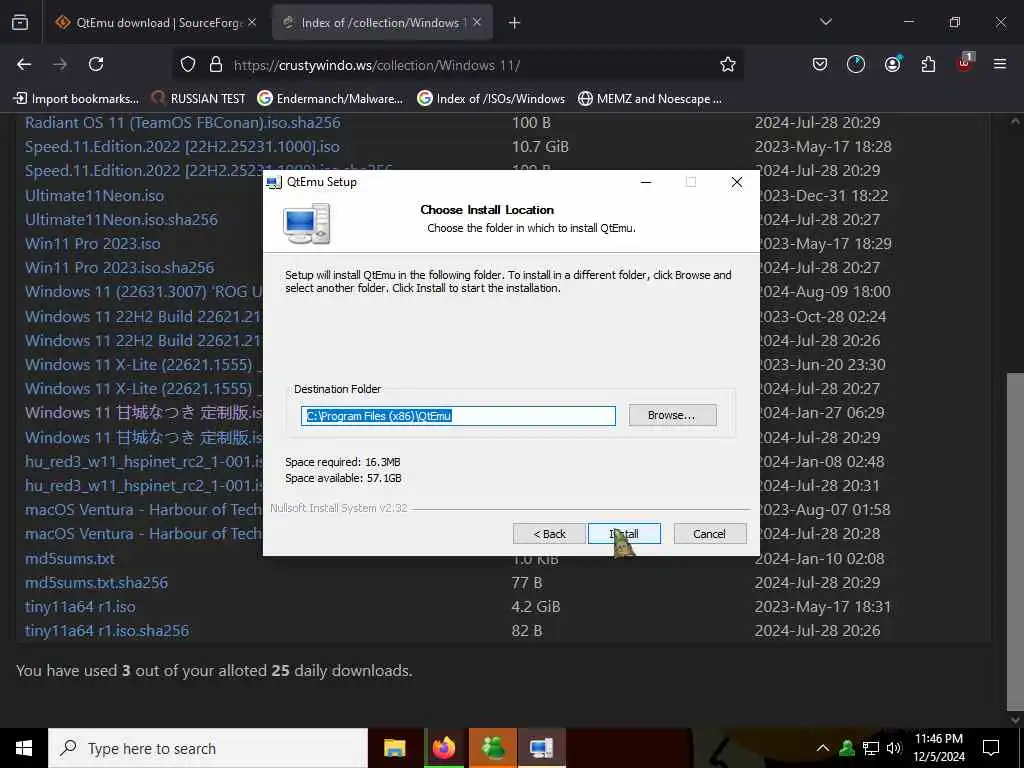1024x768 pixels.
Task: Open the Ultimate11Neon.iso.sha256 link
Action: [x=121, y=220]
